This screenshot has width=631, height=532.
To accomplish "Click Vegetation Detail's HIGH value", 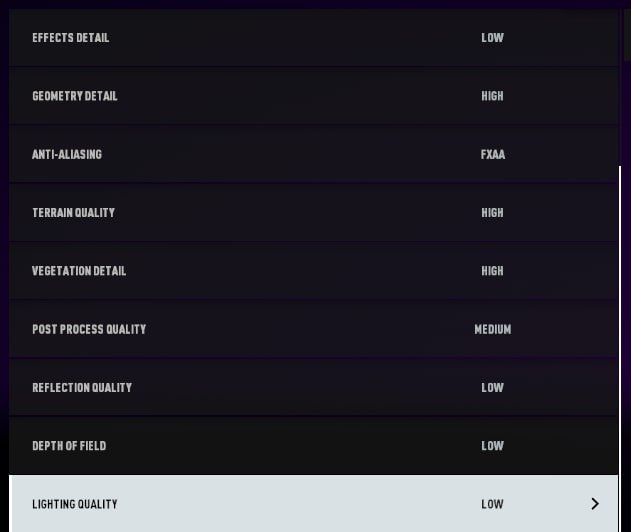I will 492,271.
